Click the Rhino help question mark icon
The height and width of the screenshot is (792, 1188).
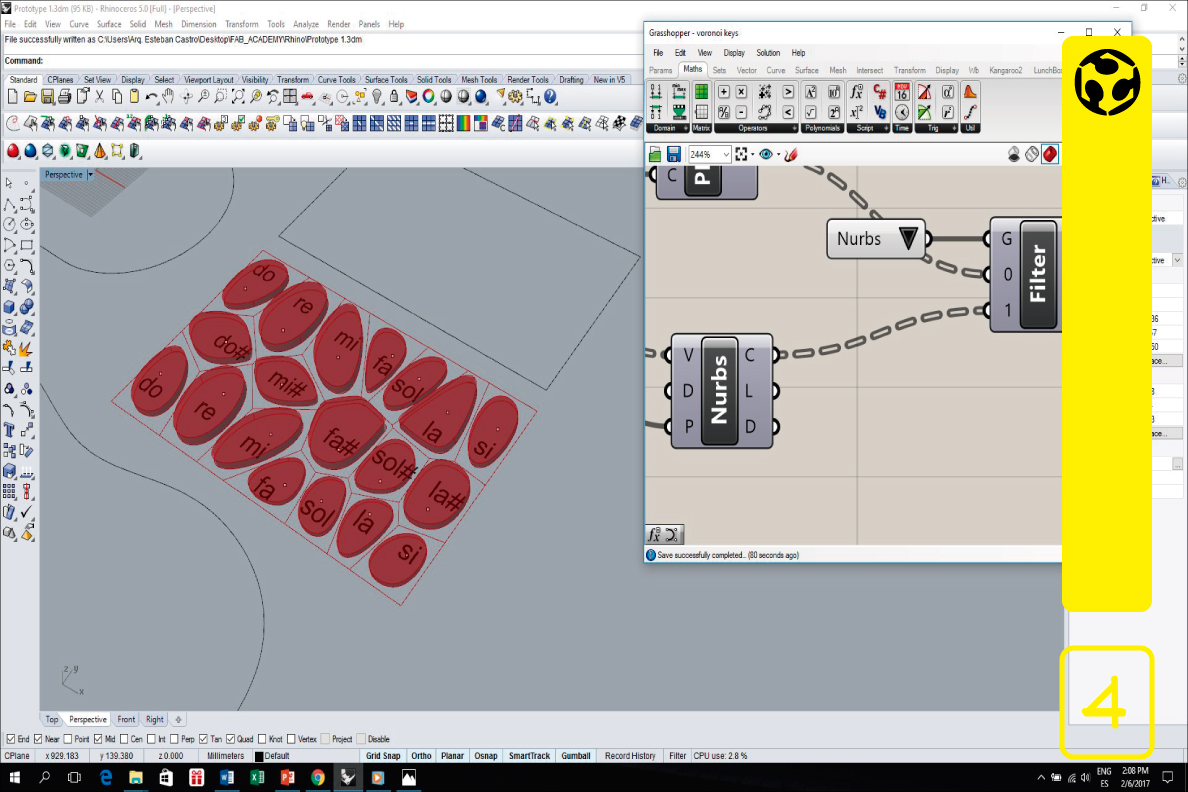[550, 97]
